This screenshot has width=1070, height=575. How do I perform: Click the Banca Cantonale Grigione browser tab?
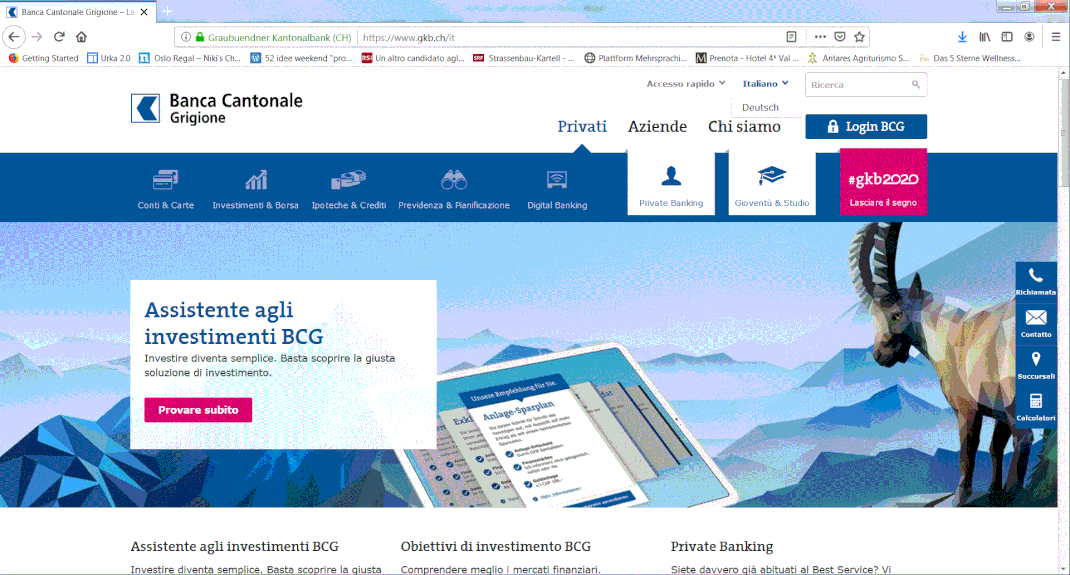click(x=77, y=12)
